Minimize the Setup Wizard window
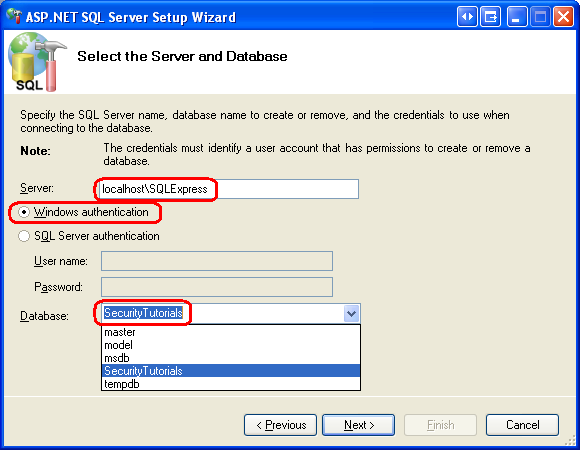580x450 pixels. click(517, 17)
